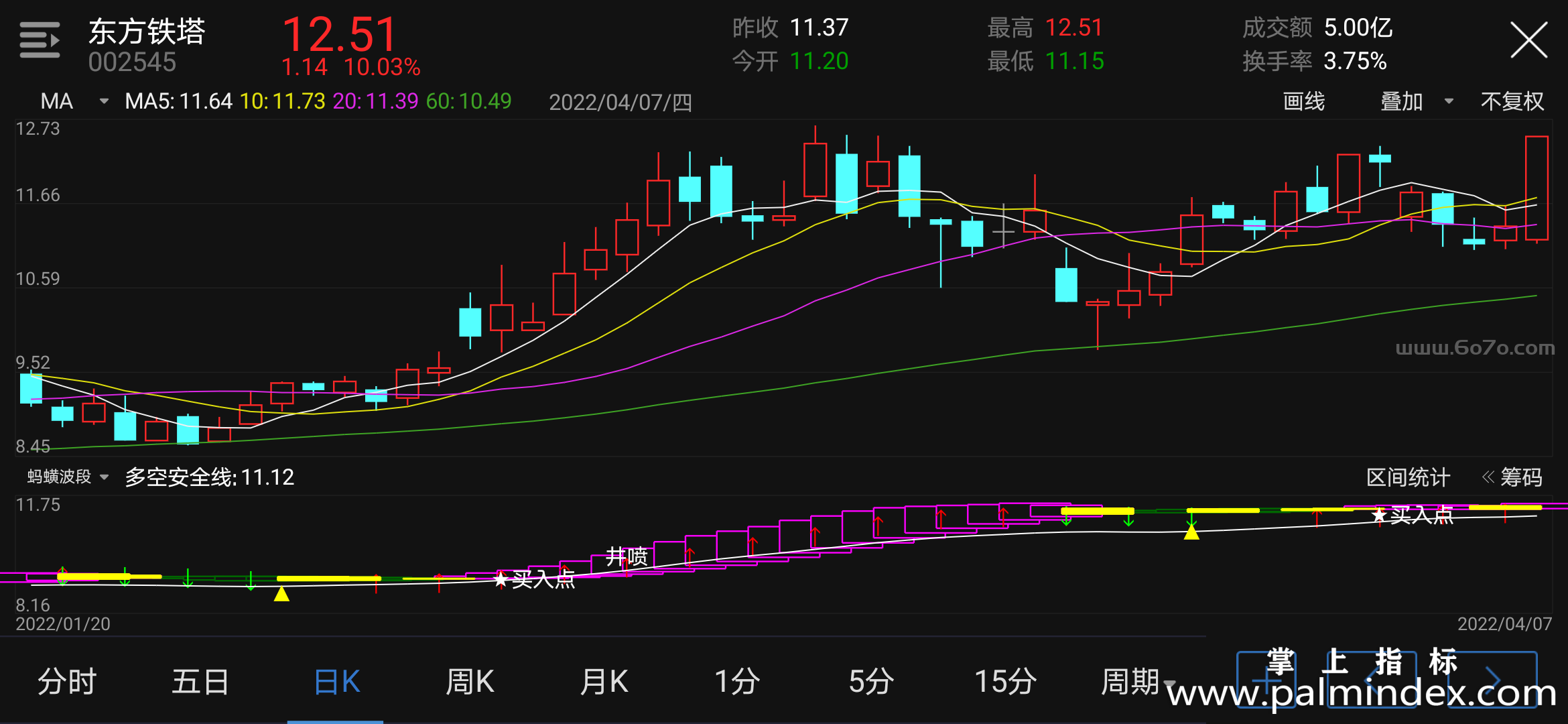
Task: Click the left ★买入点 buy signal
Action: (534, 579)
